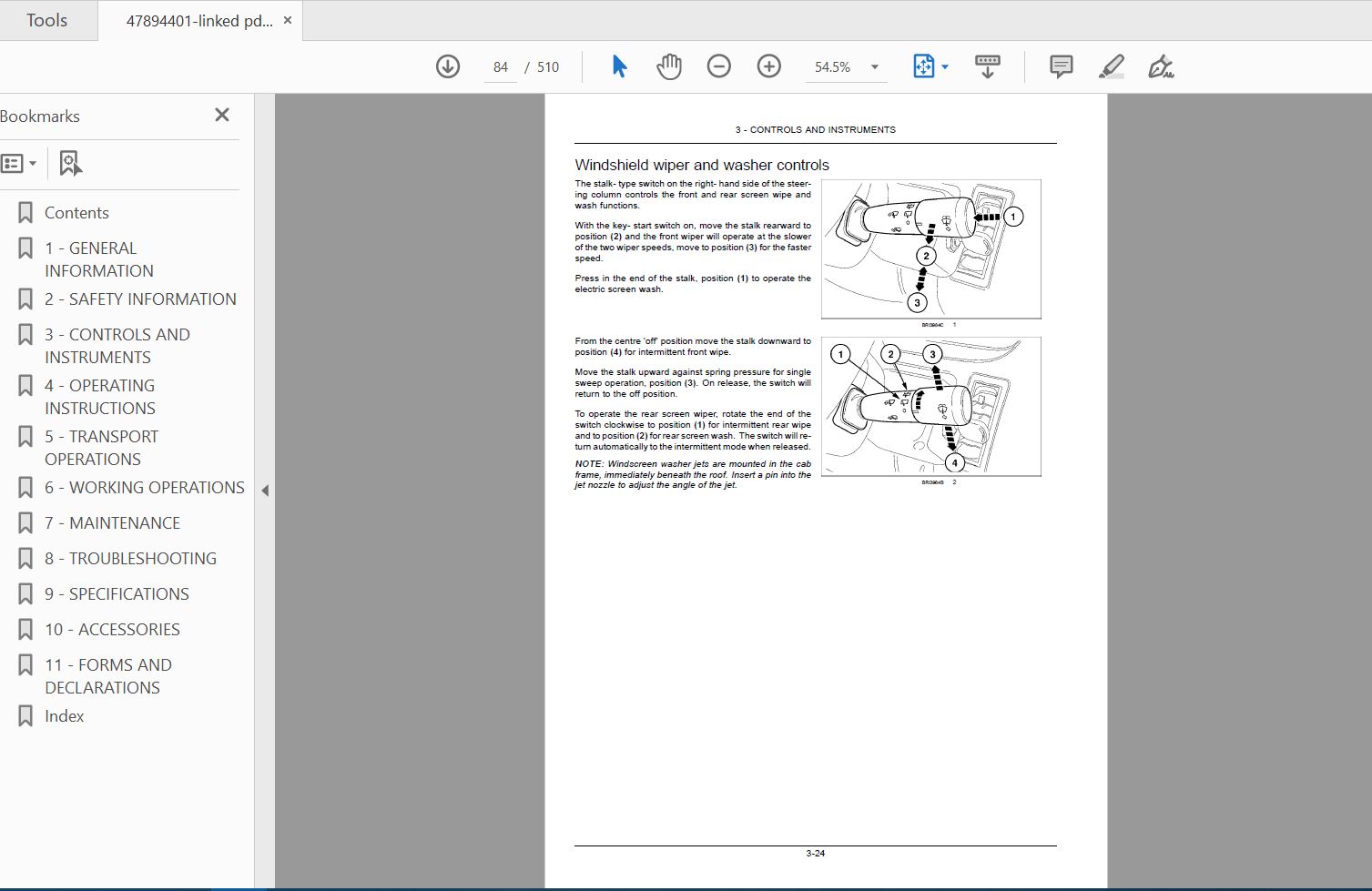Click the find current bookmark icon
Image resolution: width=1372 pixels, height=891 pixels.
[70, 164]
